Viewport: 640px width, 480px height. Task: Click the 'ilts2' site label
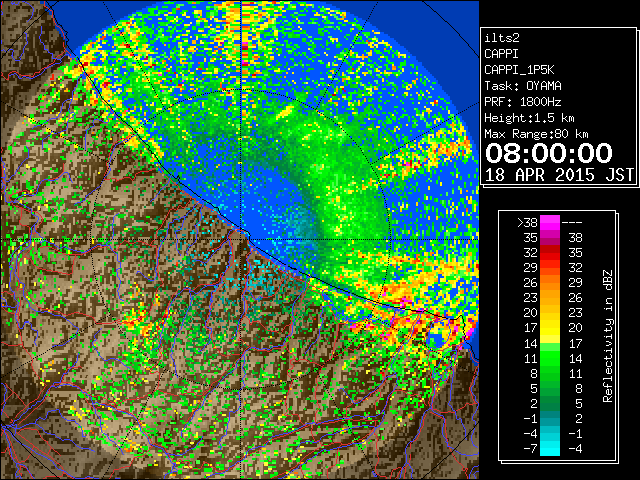(x=502, y=38)
